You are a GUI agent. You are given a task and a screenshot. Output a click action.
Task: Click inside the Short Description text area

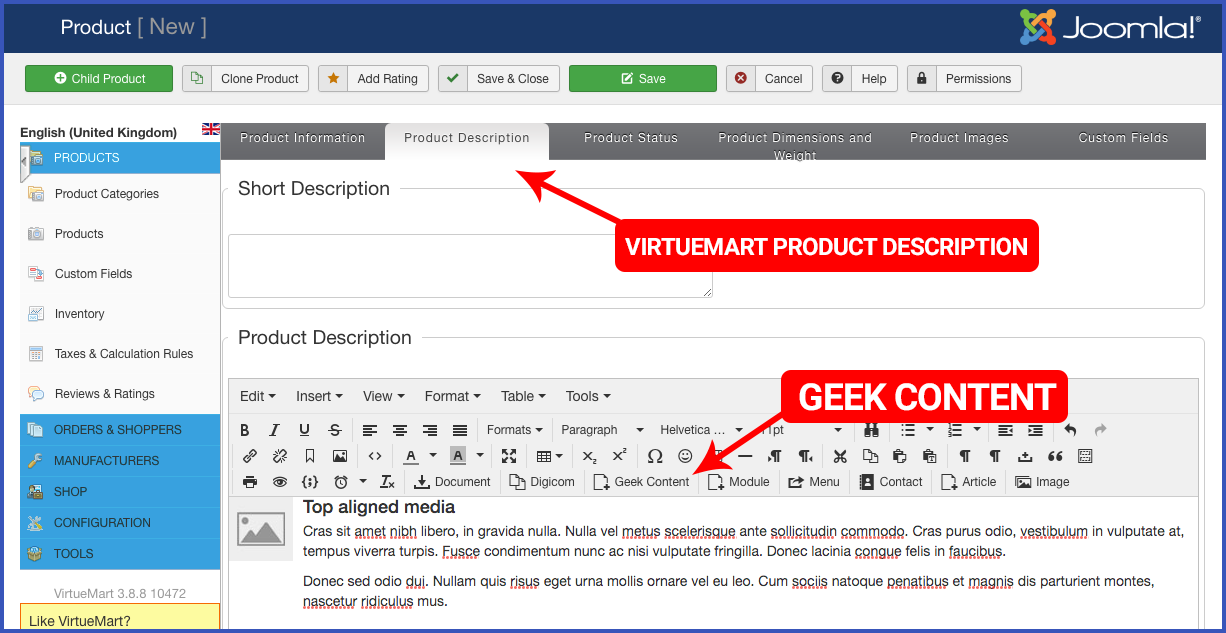click(x=470, y=266)
